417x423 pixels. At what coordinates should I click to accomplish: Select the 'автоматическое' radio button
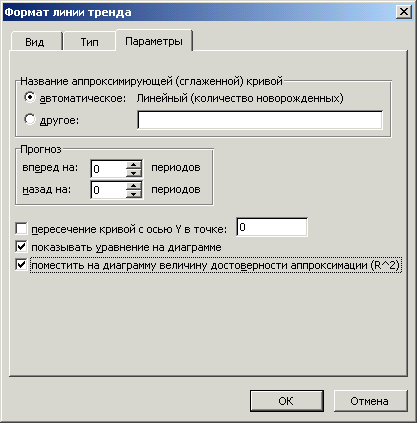[x=30, y=98]
